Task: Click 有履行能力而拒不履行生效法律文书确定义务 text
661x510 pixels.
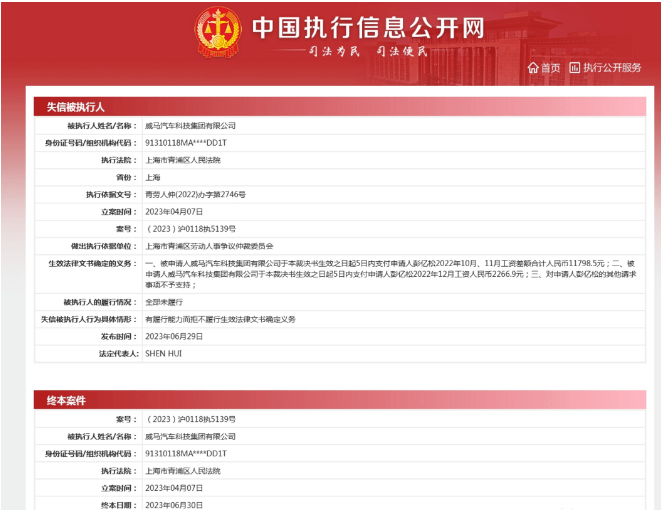Action: [220, 319]
